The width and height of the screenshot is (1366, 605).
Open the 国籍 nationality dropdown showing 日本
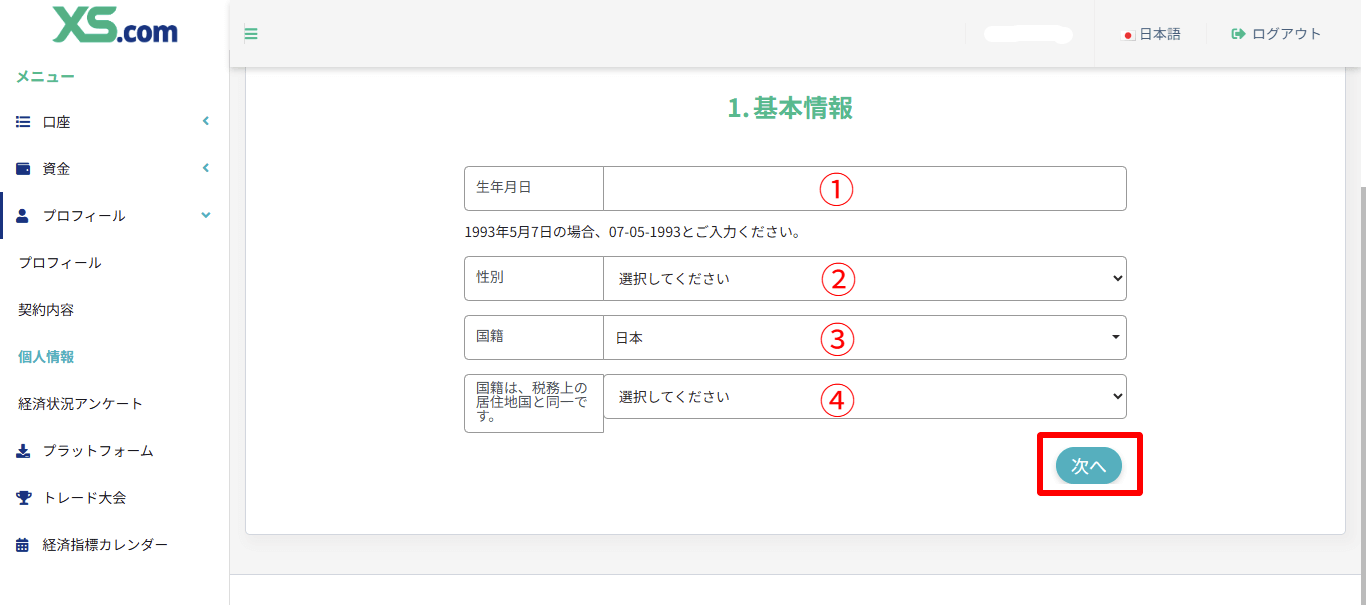pyautogui.click(x=864, y=337)
